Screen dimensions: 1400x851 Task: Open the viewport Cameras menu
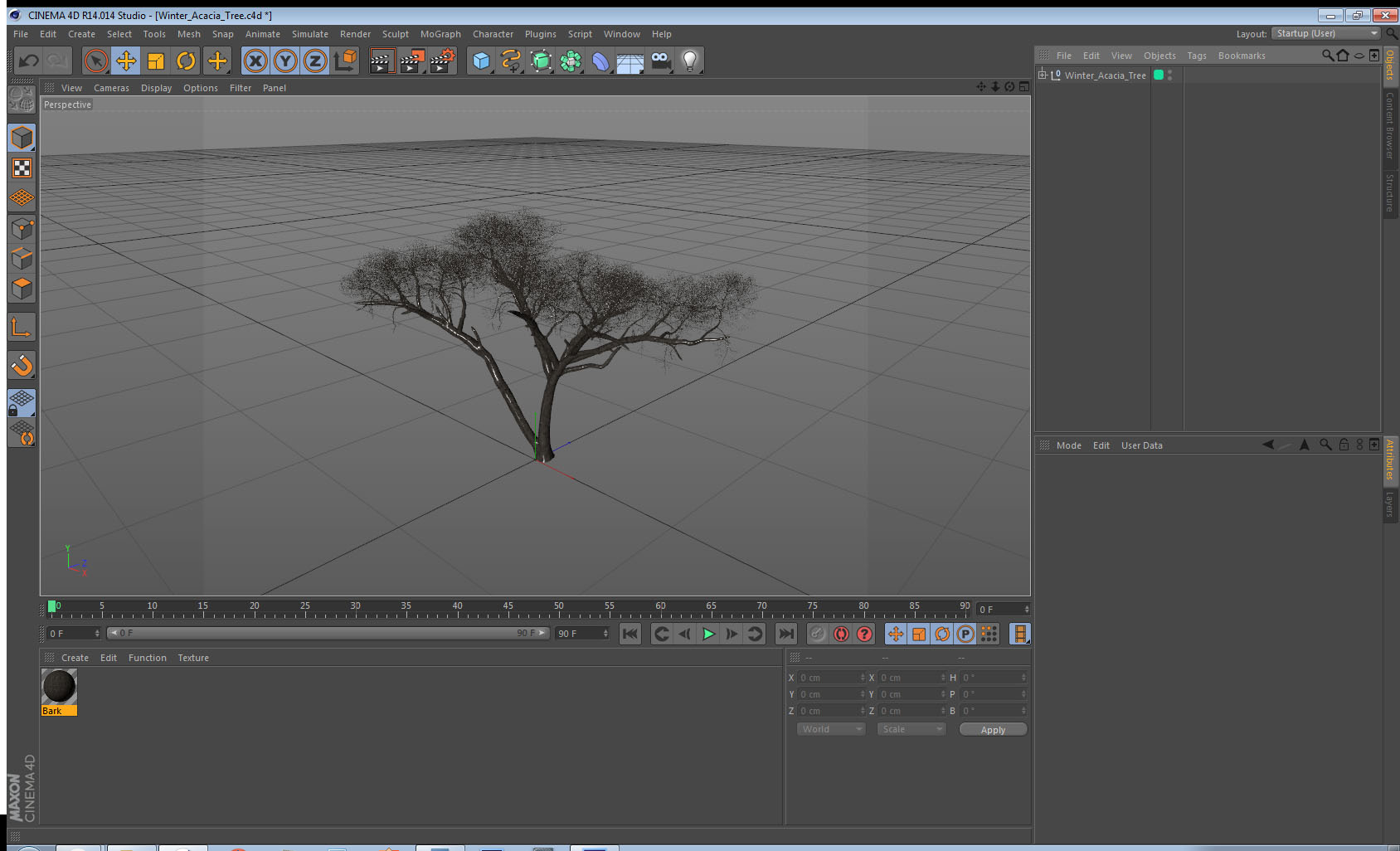111,88
